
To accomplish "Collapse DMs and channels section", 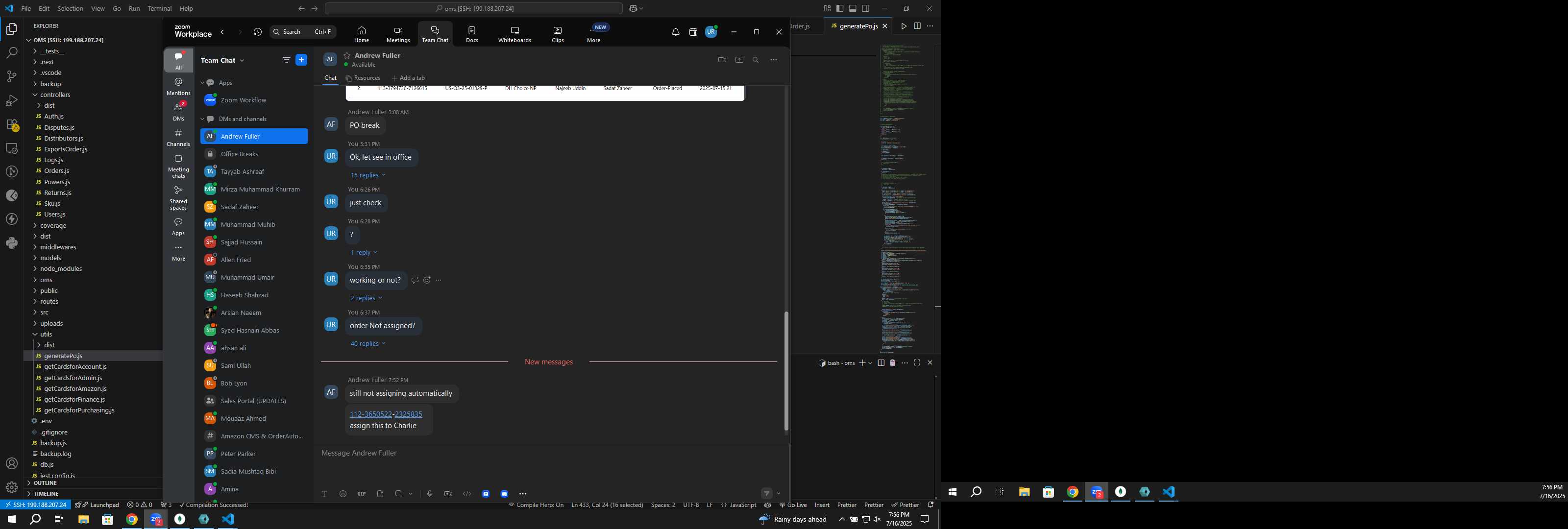I will pyautogui.click(x=203, y=120).
